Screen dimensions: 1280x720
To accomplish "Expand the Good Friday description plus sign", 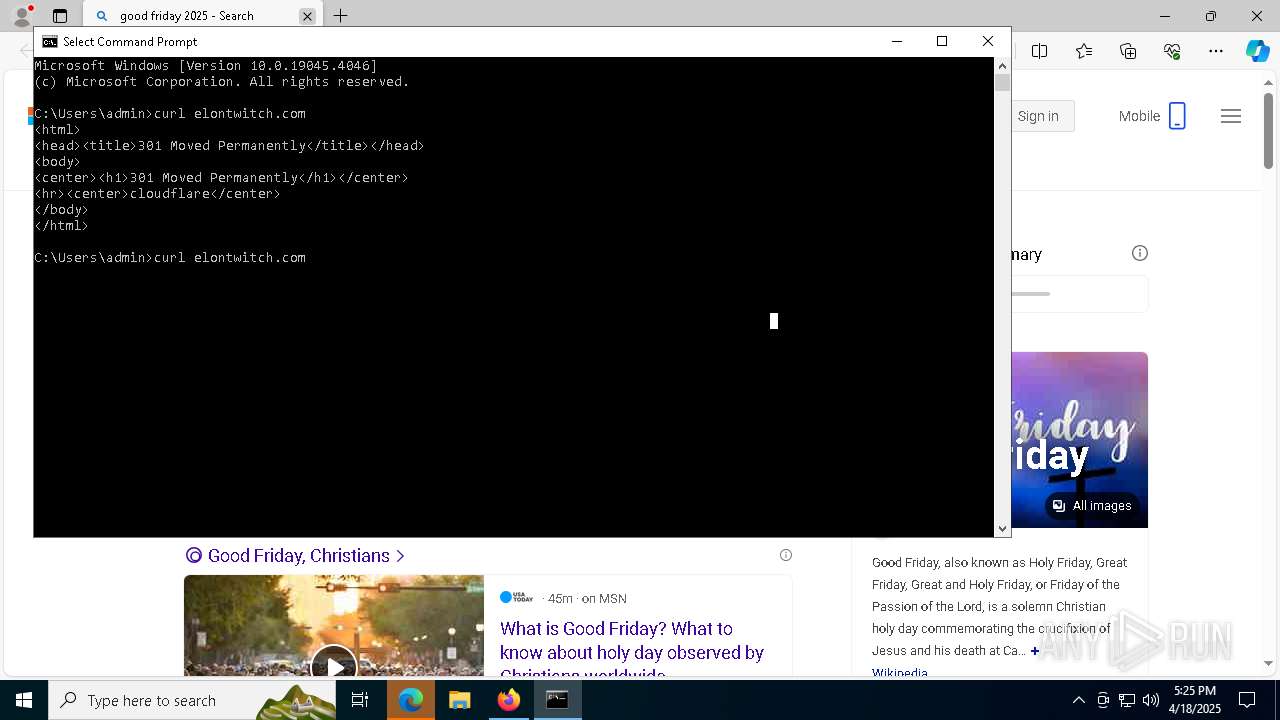I will (1035, 651).
